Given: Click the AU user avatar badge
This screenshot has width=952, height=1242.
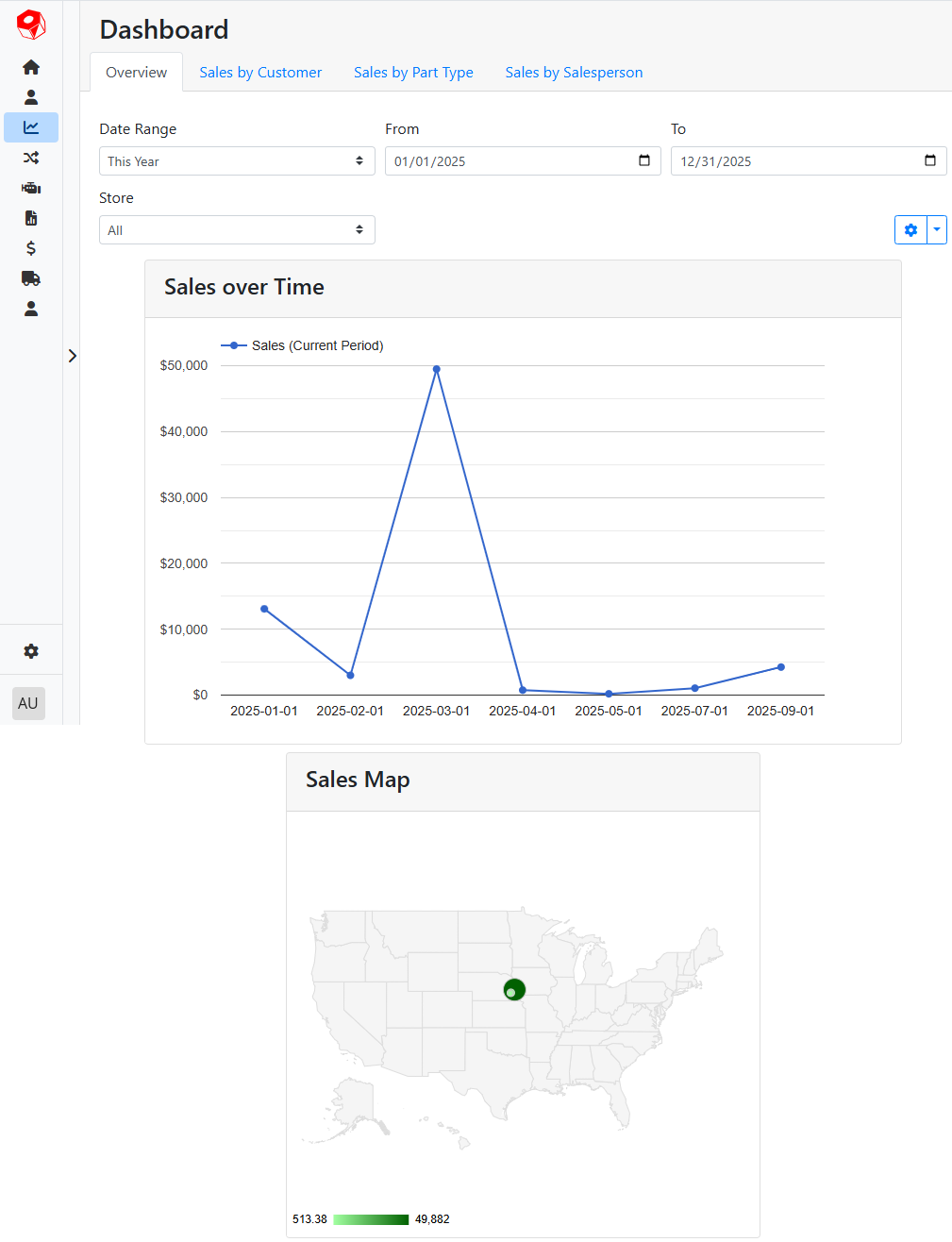Looking at the screenshot, I should tap(28, 702).
